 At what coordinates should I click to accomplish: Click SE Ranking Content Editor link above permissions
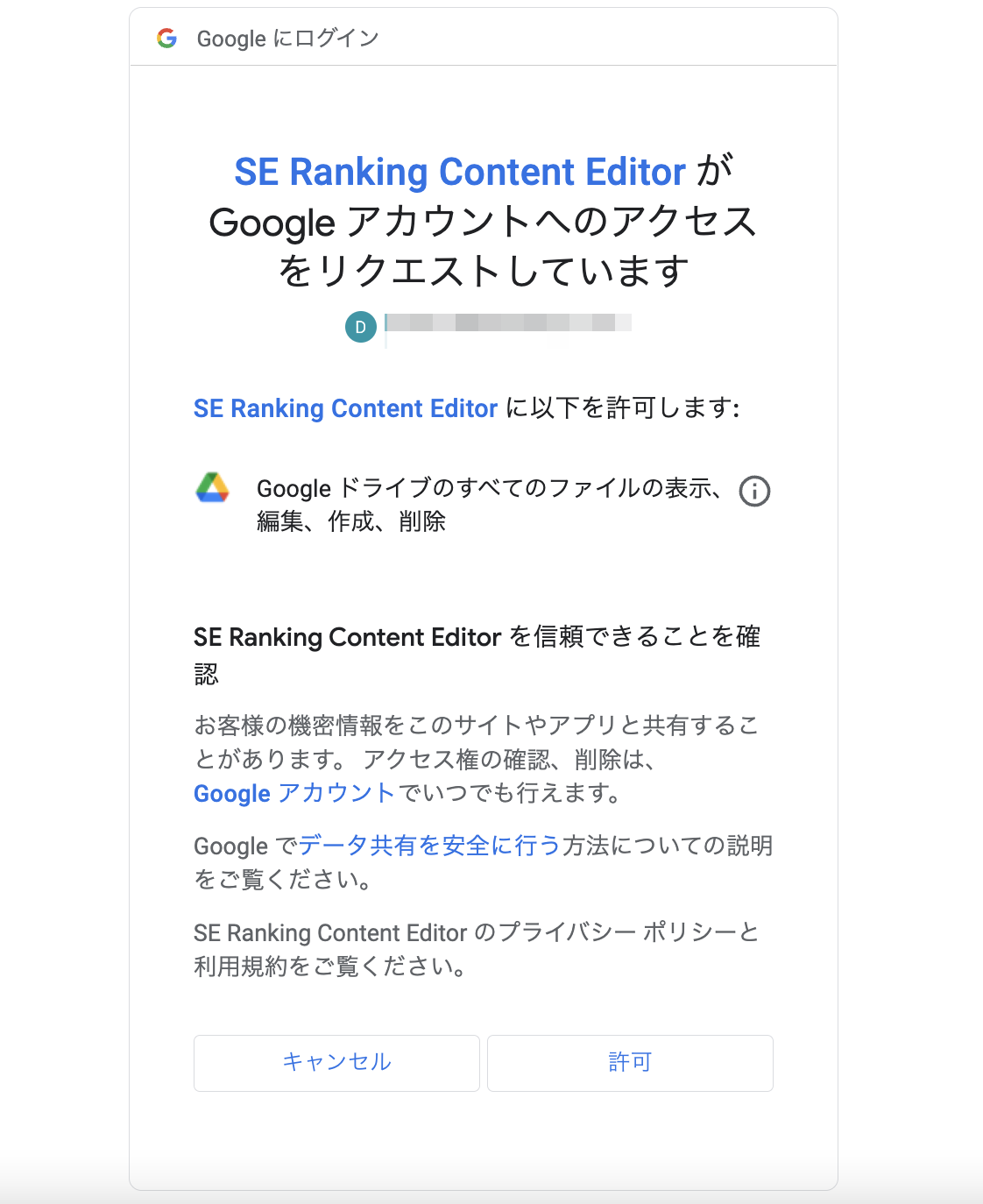(345, 408)
